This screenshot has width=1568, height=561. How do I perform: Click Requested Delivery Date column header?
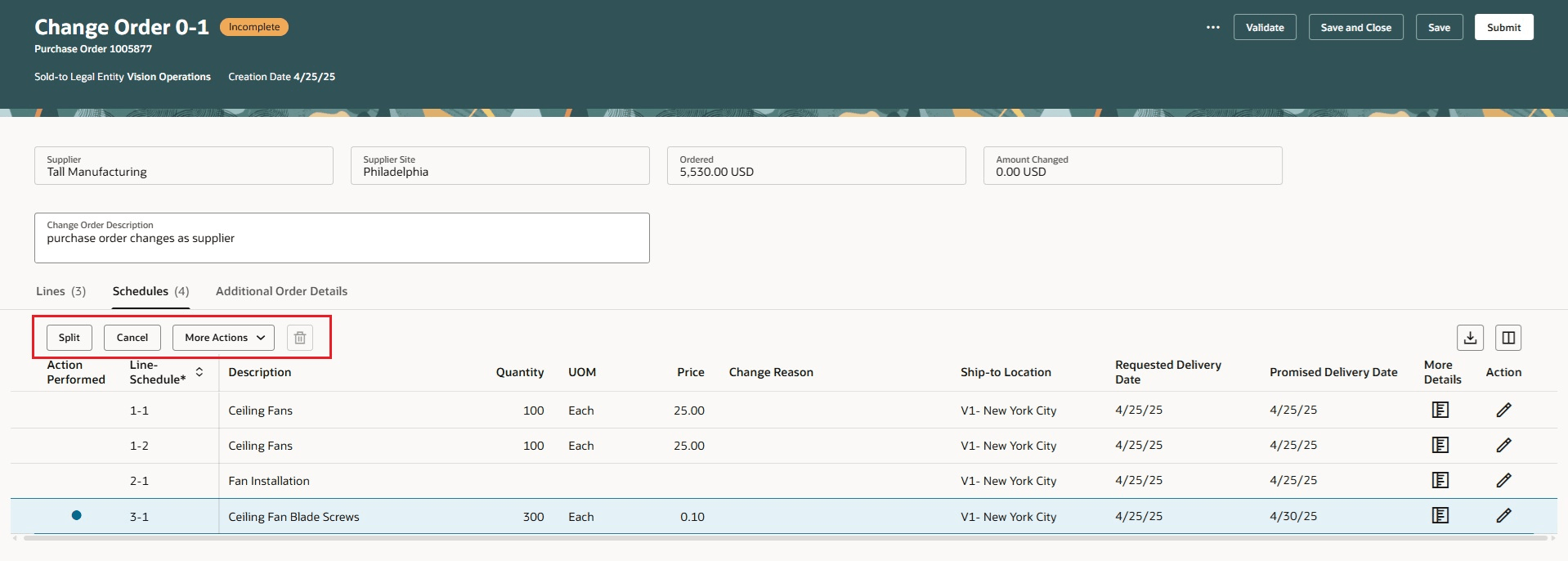coord(1168,372)
